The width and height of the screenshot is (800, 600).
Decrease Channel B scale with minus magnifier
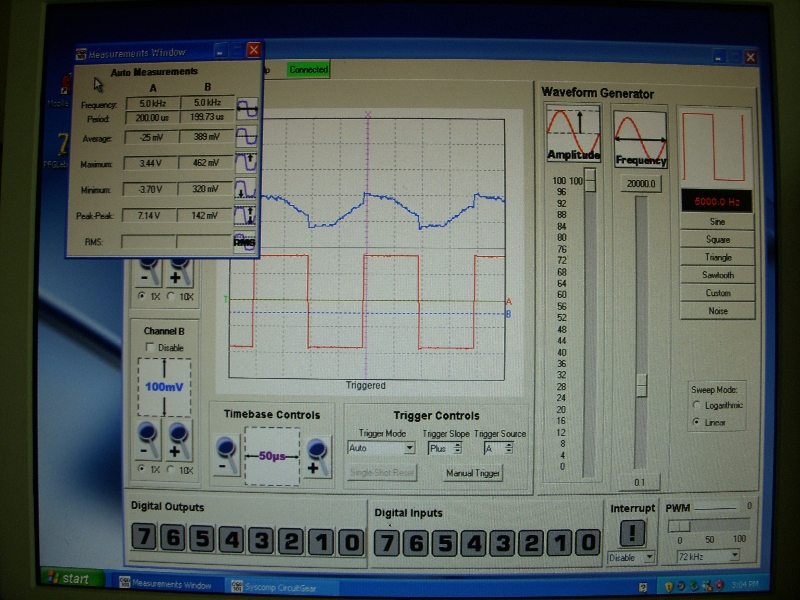149,441
